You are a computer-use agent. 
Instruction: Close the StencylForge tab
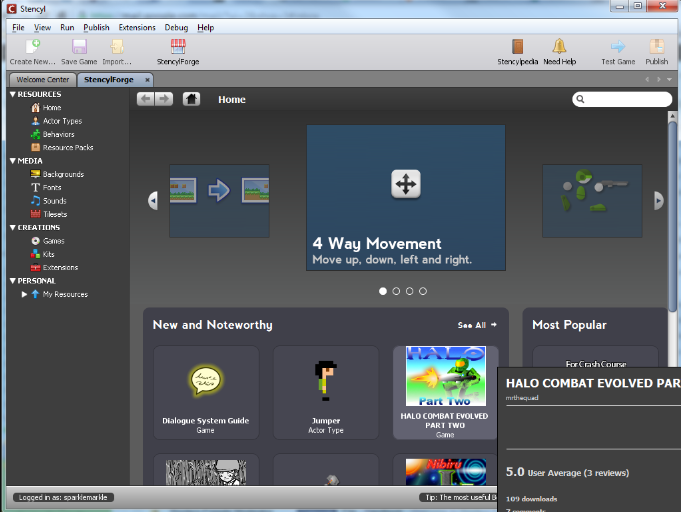point(147,80)
